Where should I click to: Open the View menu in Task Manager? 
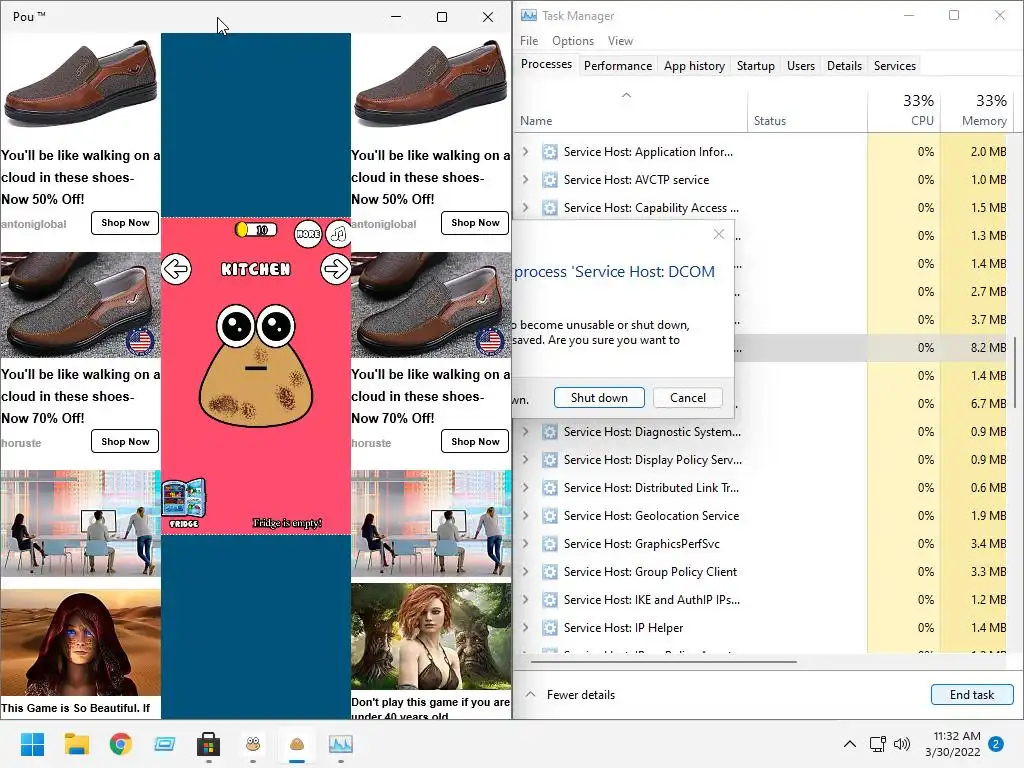[620, 40]
